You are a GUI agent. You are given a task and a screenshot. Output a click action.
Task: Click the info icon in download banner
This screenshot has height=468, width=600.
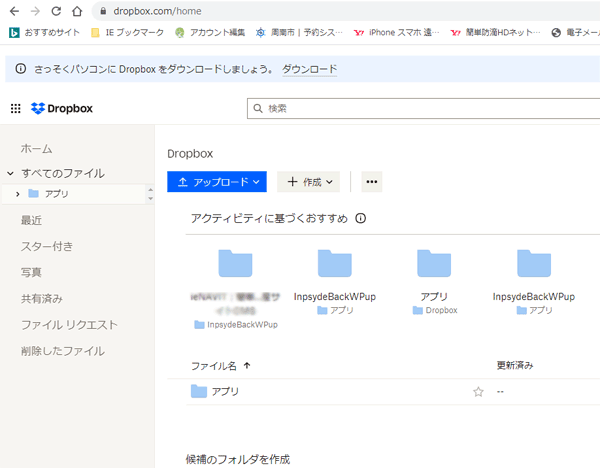(21, 69)
